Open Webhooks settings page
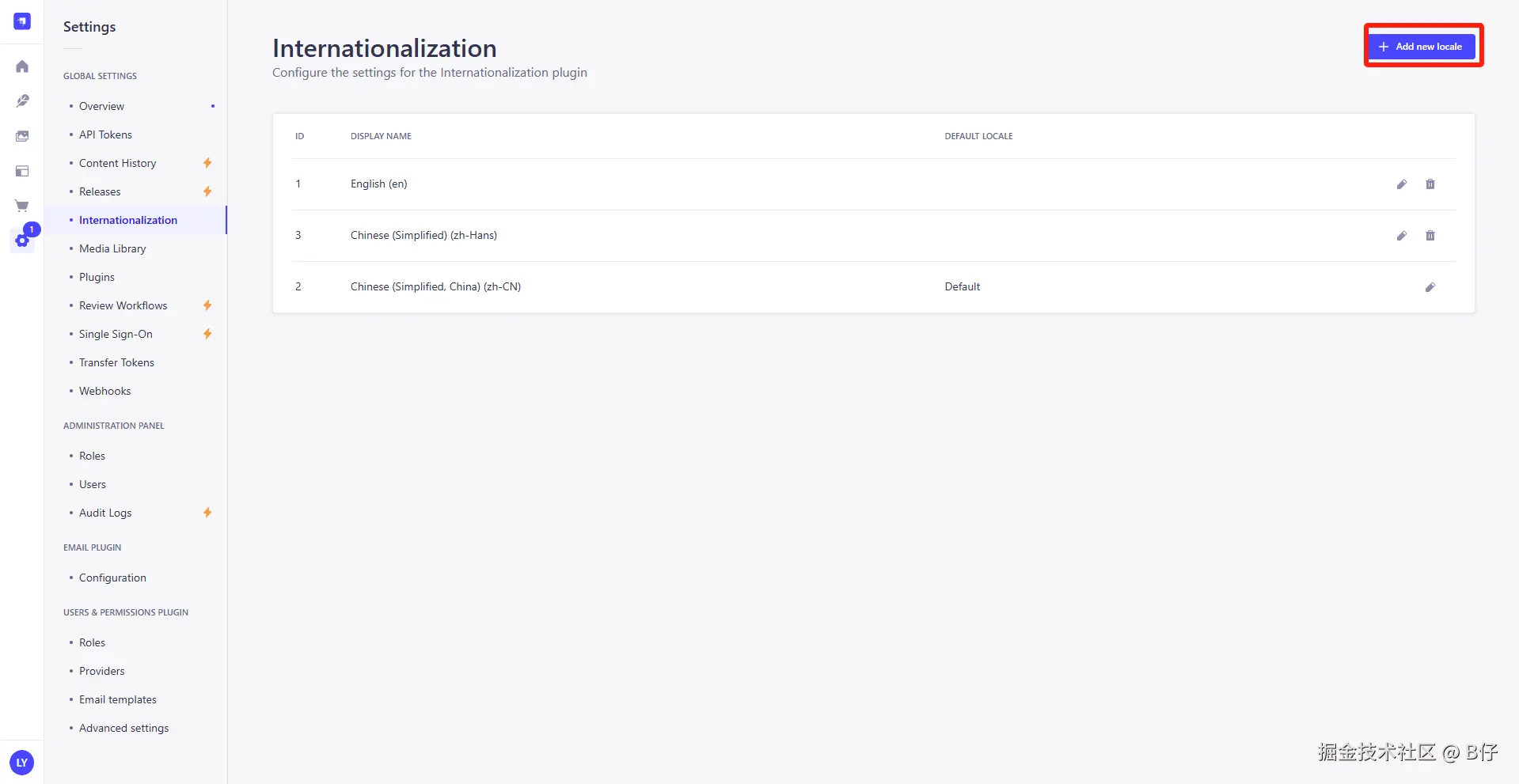This screenshot has height=784, width=1519. pos(104,391)
